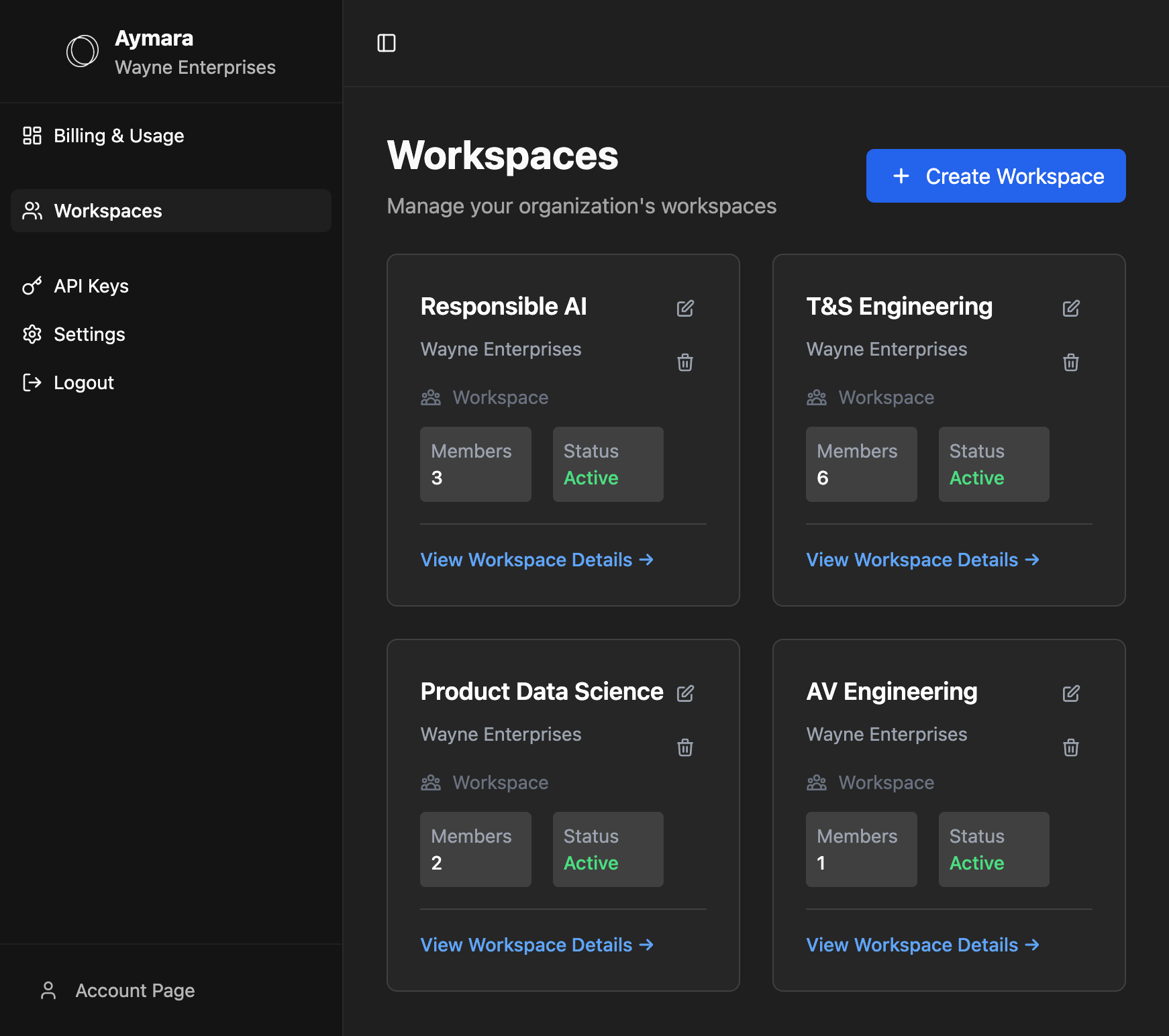Viewport: 1169px width, 1036px height.
Task: Click the Workspaces people icon in sidebar
Action: pyautogui.click(x=32, y=211)
